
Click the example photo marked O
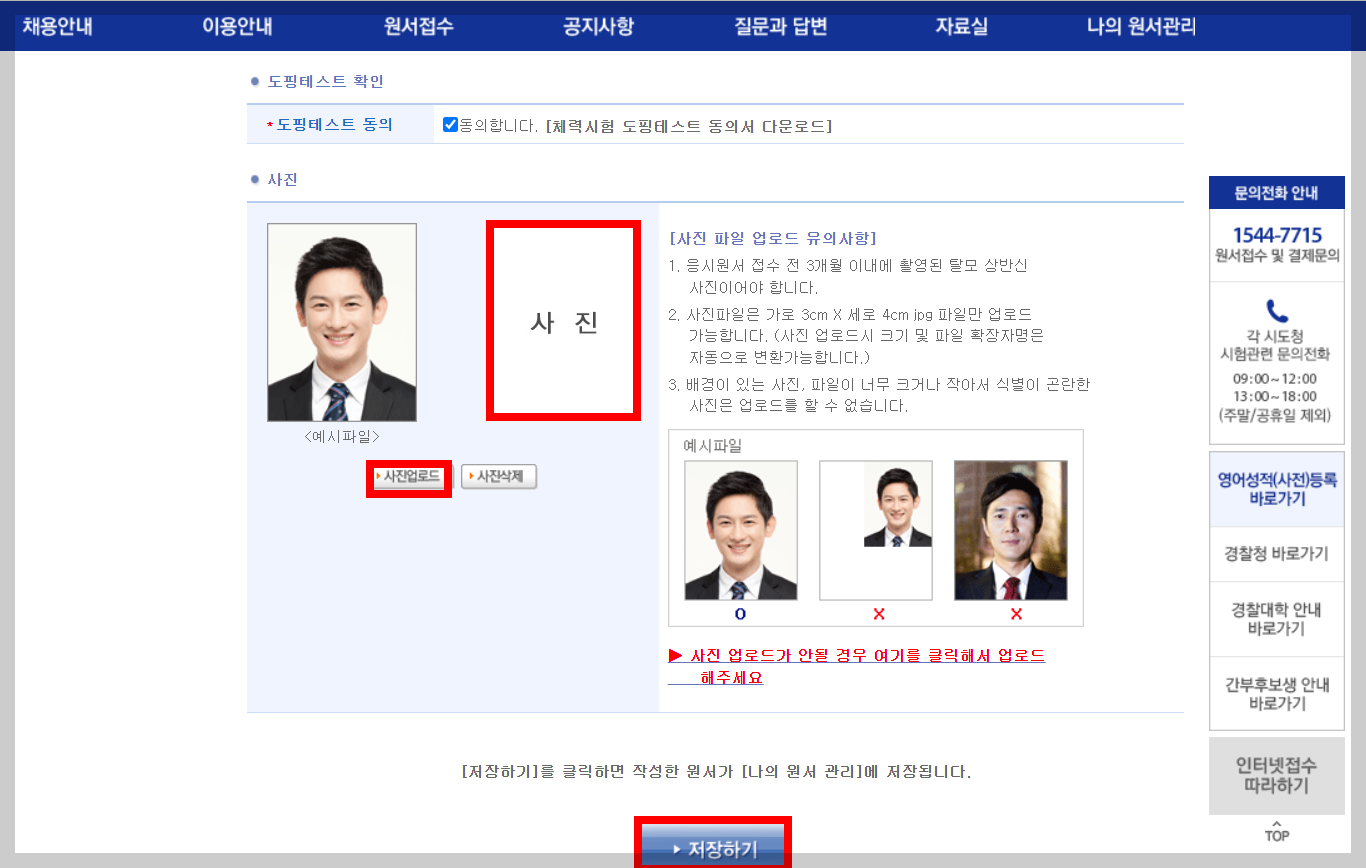pos(741,530)
